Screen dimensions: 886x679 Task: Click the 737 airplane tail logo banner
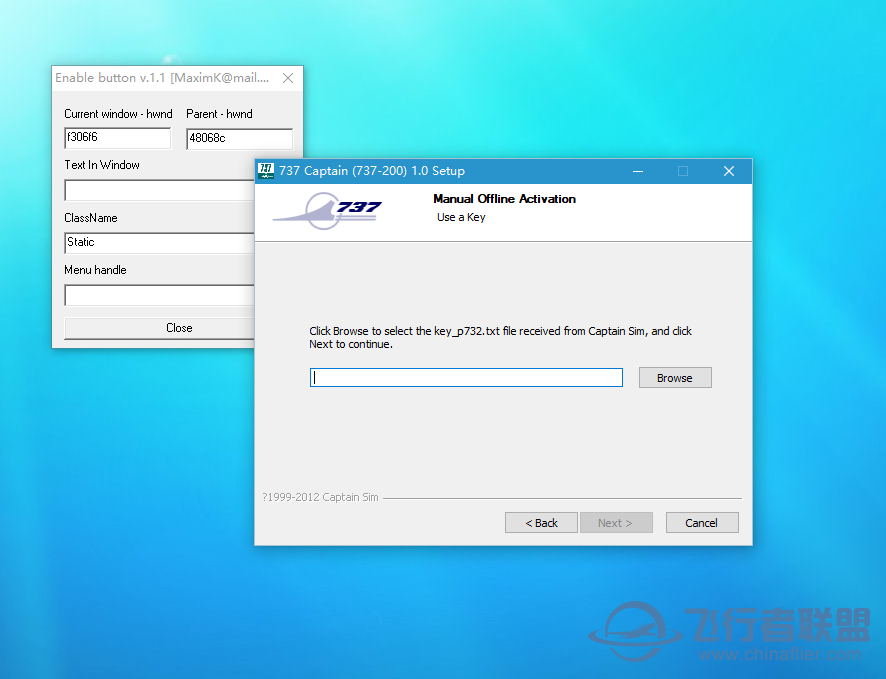coord(327,212)
